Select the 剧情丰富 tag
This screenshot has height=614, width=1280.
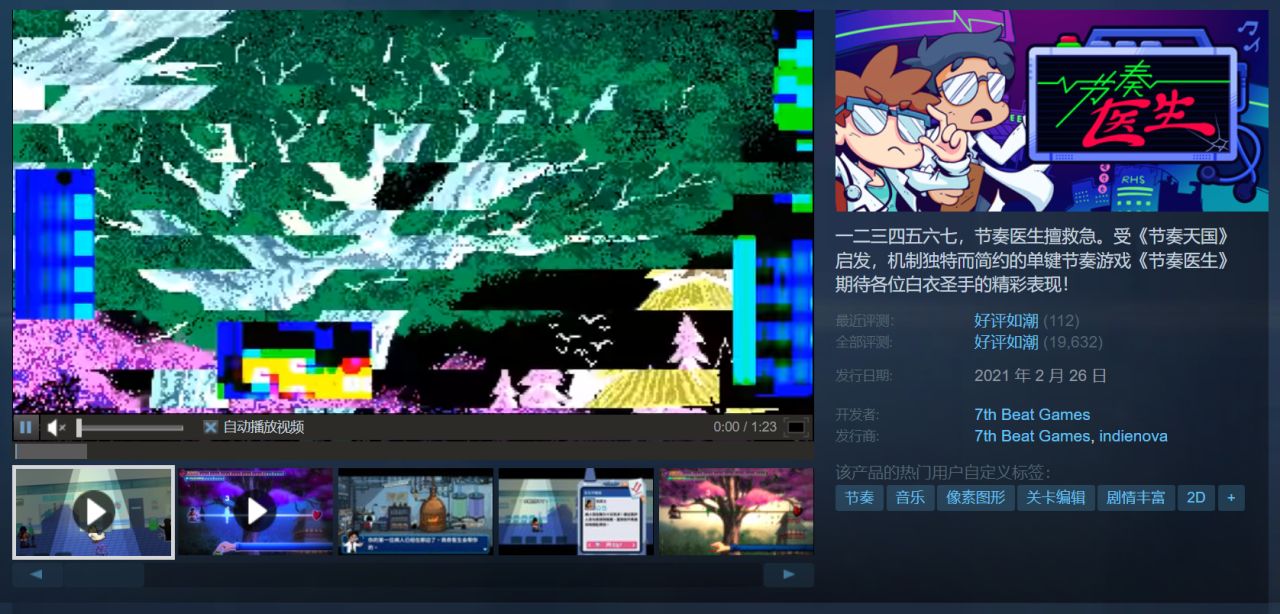[1136, 497]
